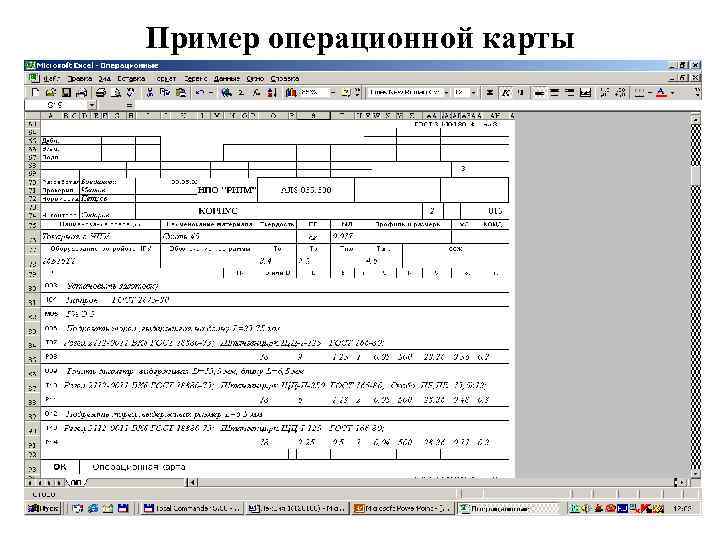Open the Справка menu
The image size is (720, 540).
(284, 79)
